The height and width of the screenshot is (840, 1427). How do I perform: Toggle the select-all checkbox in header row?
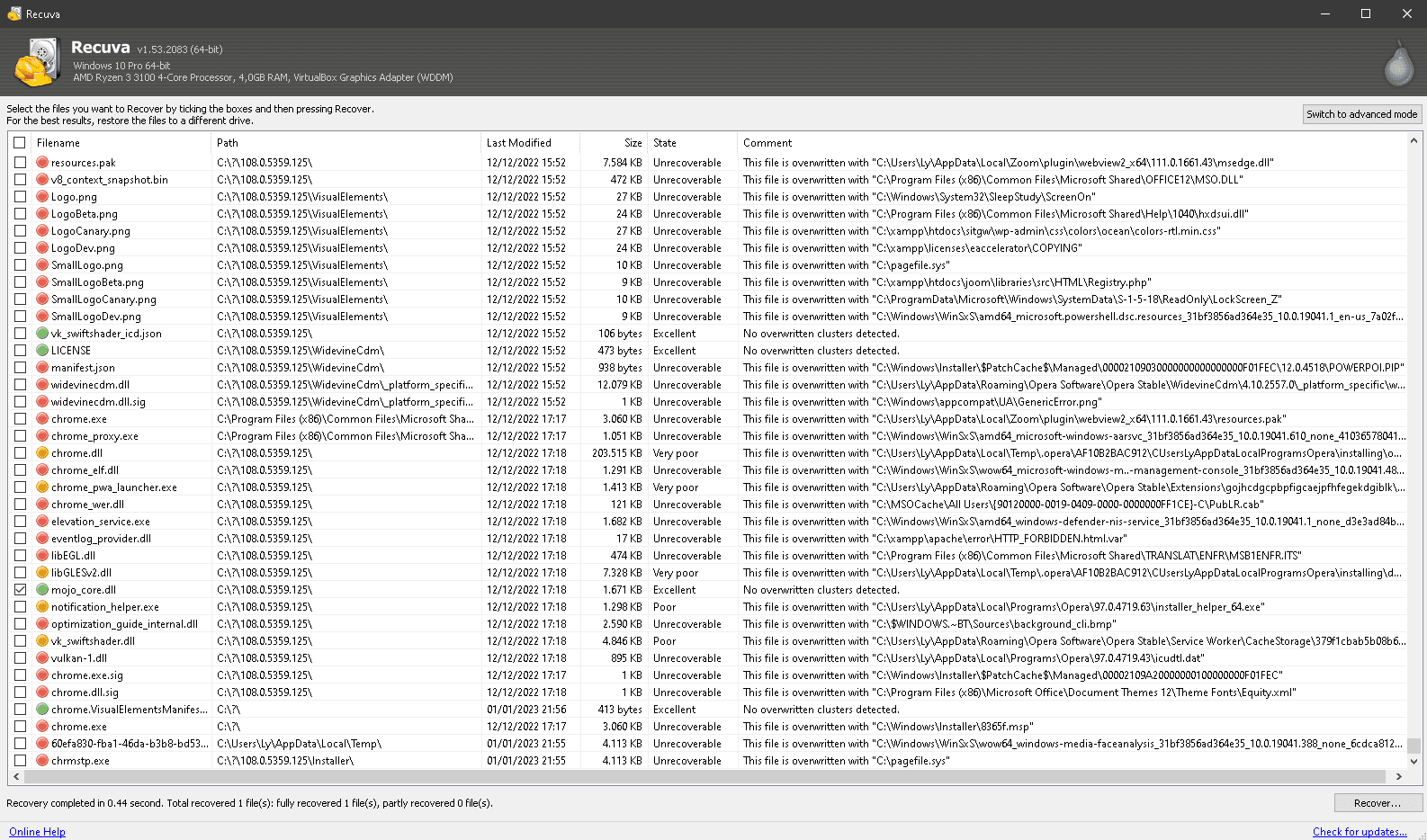pos(20,143)
